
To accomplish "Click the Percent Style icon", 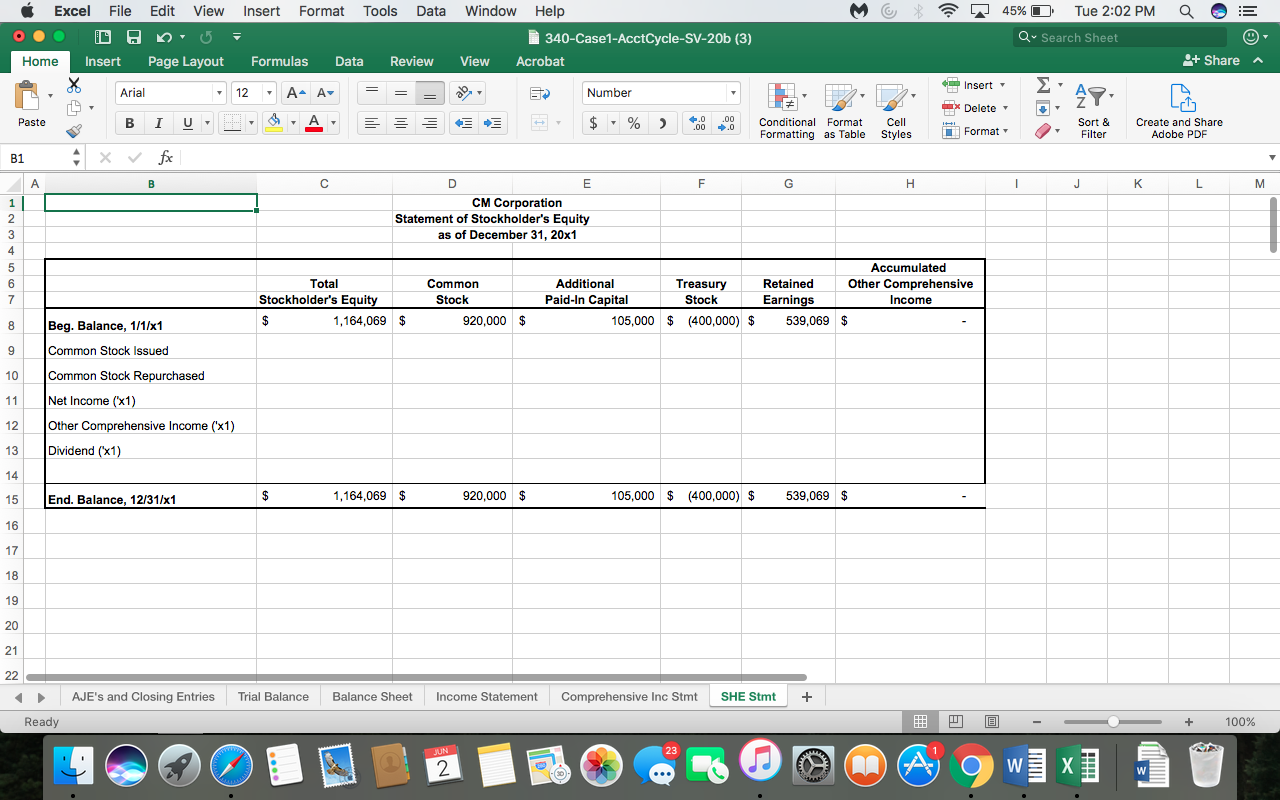I will pos(636,122).
